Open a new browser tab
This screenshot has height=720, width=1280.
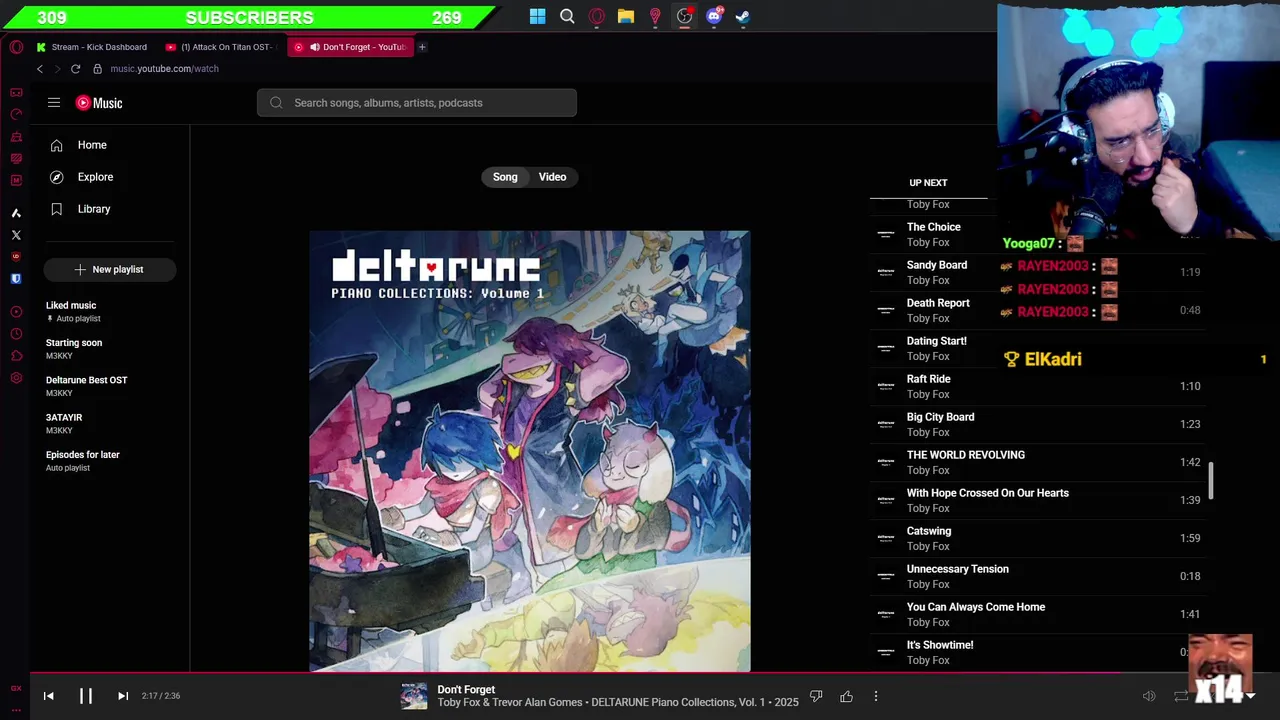tap(422, 47)
